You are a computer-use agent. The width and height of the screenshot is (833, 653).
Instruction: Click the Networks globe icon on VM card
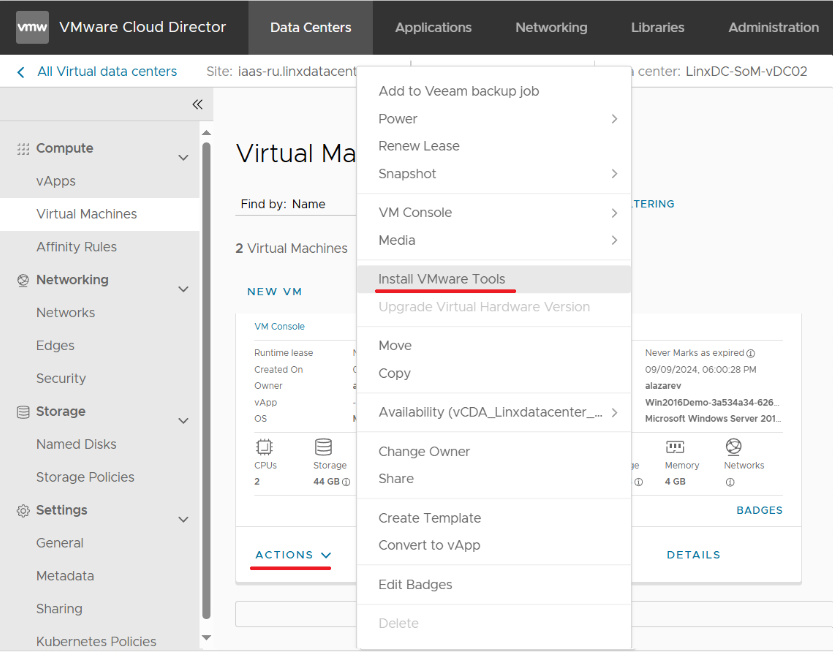[733, 447]
